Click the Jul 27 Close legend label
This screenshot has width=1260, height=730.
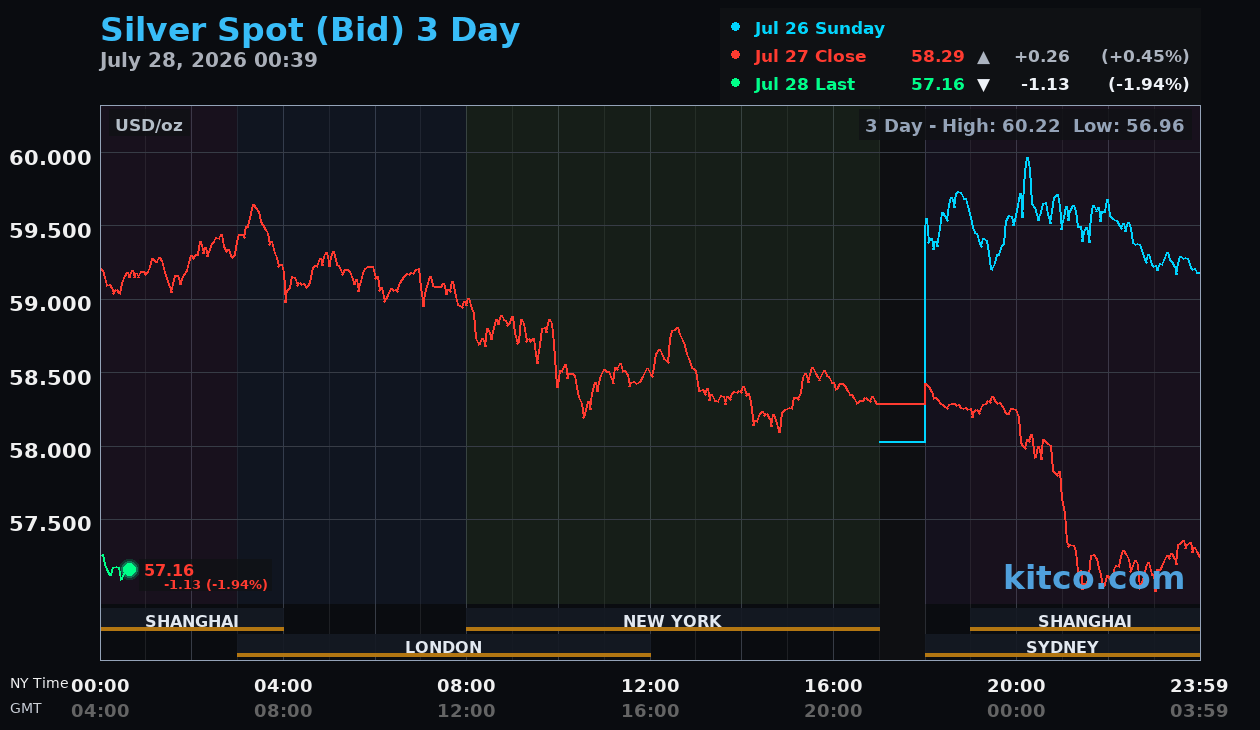[x=810, y=56]
